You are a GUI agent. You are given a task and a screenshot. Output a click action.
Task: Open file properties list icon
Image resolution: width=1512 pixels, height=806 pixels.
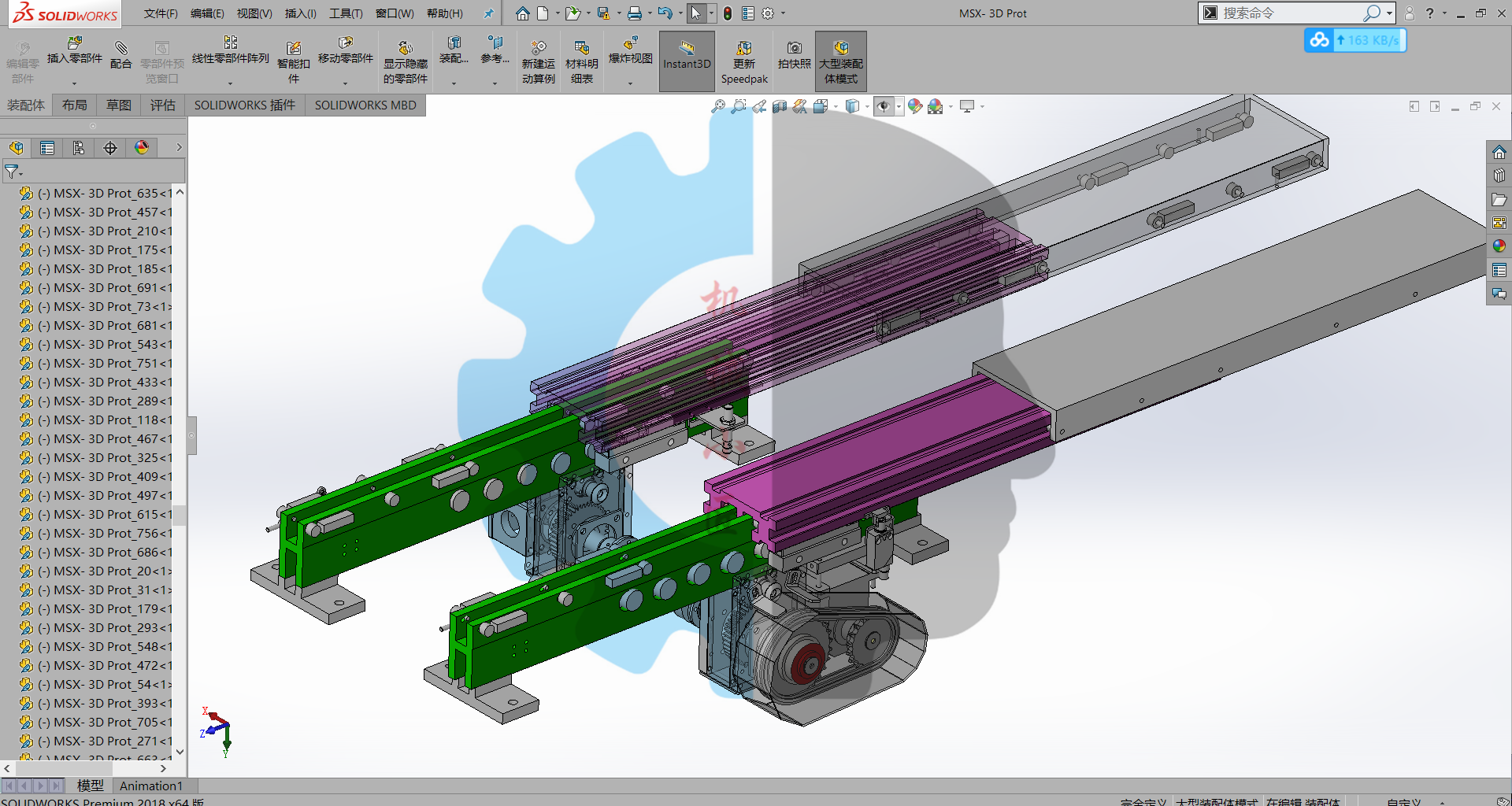click(x=747, y=13)
